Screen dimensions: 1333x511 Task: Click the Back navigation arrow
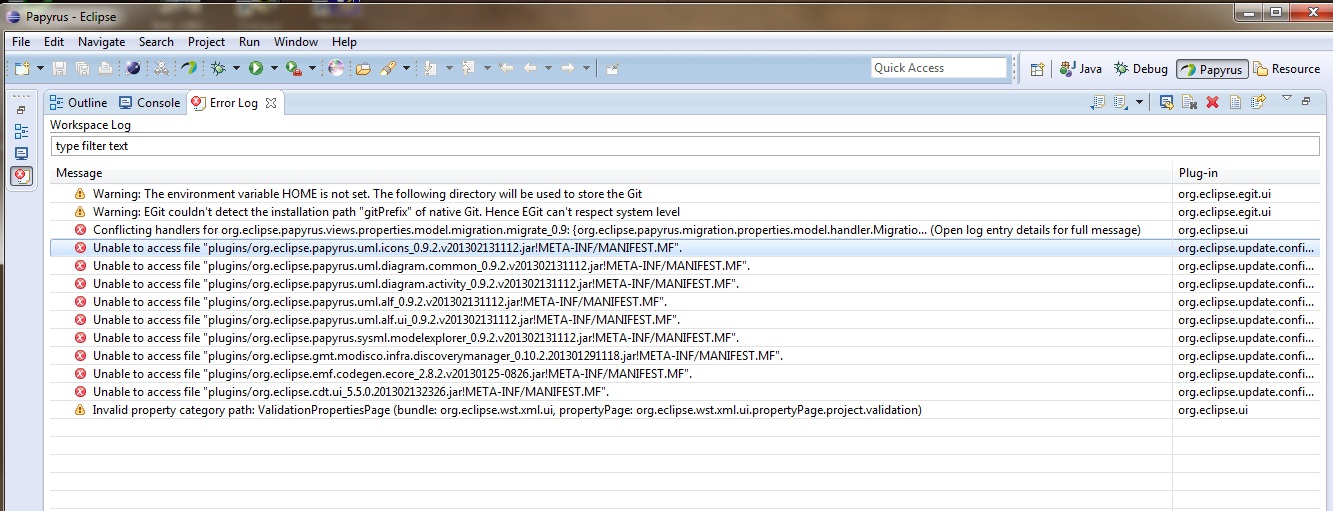point(531,68)
